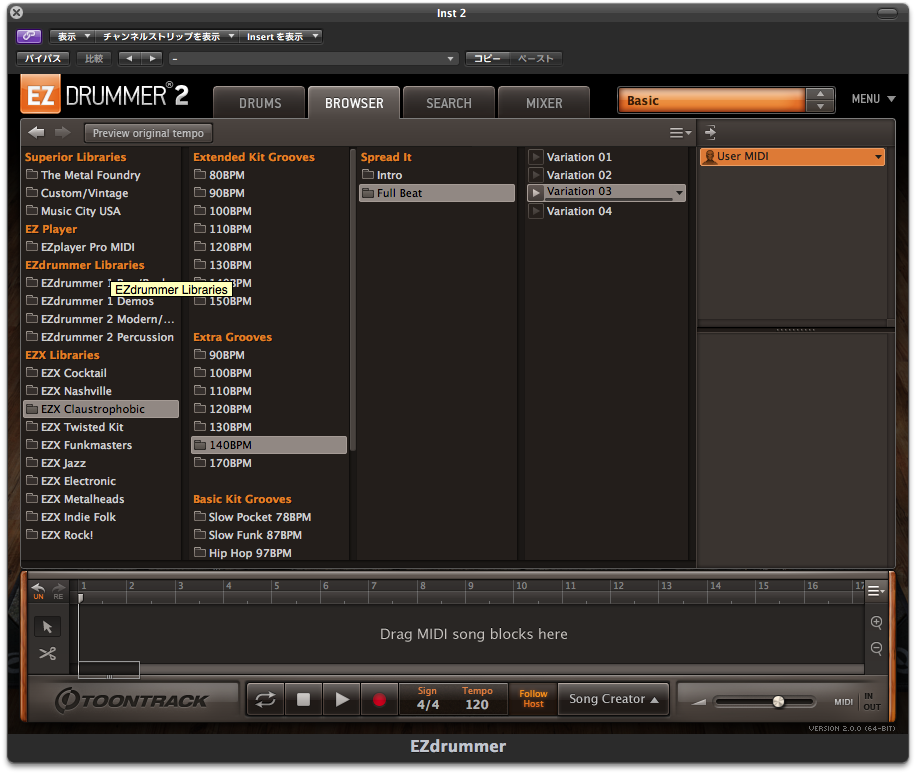Play the Variation 03 preview

(x=535, y=193)
